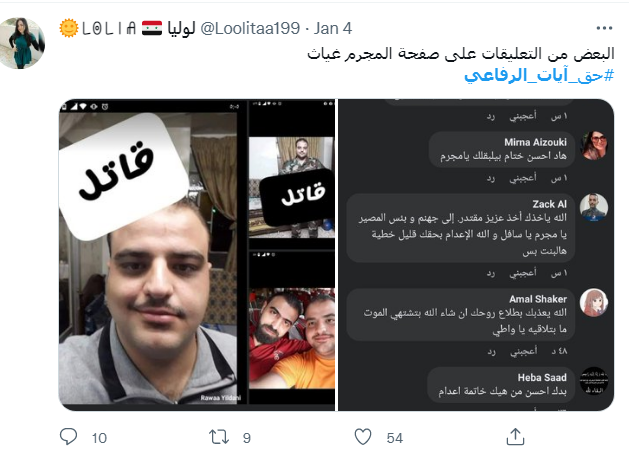Open the dark-mode comments screenshot image

(x=476, y=255)
